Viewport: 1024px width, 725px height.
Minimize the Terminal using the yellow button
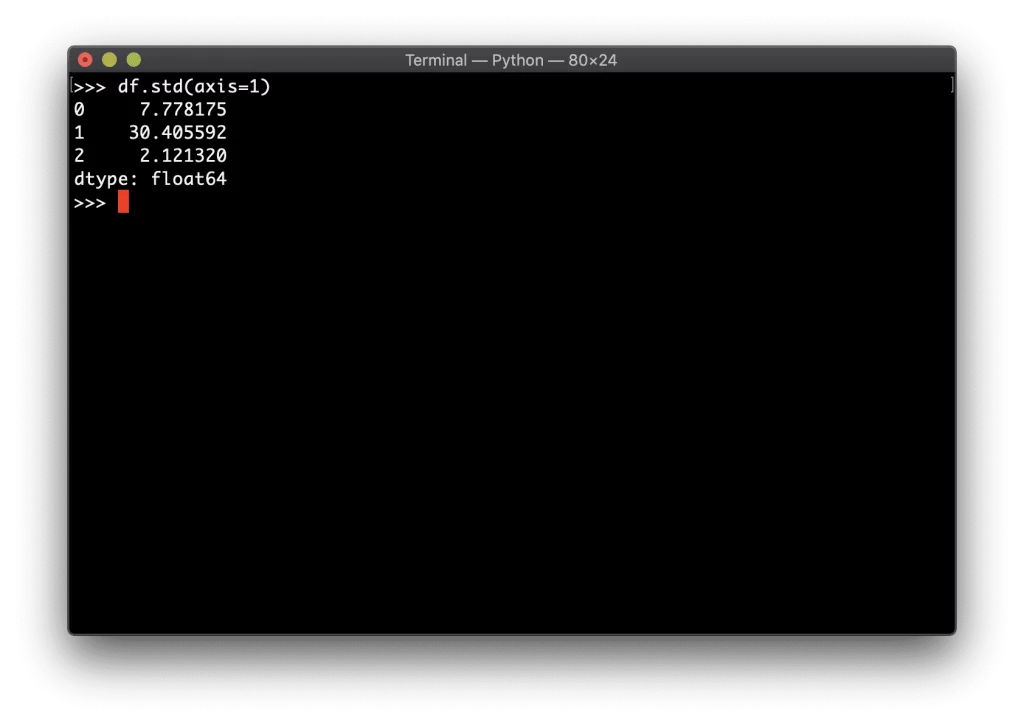[x=109, y=60]
